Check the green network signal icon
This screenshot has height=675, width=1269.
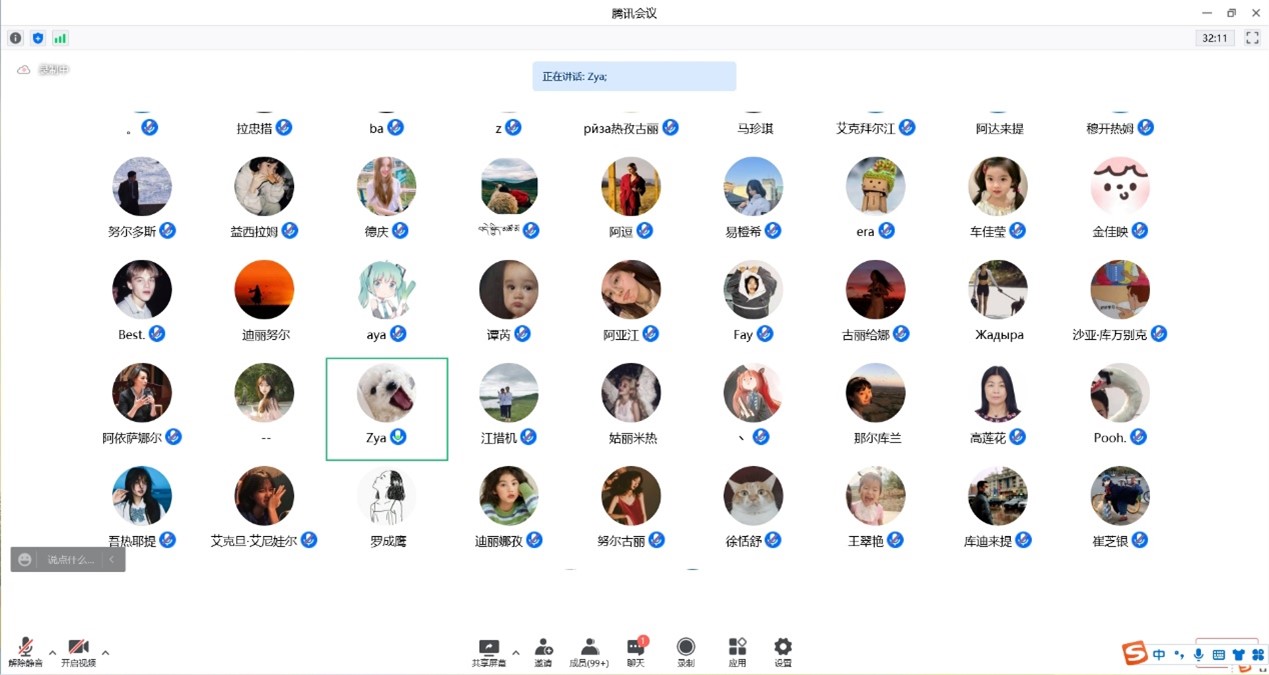click(x=60, y=38)
